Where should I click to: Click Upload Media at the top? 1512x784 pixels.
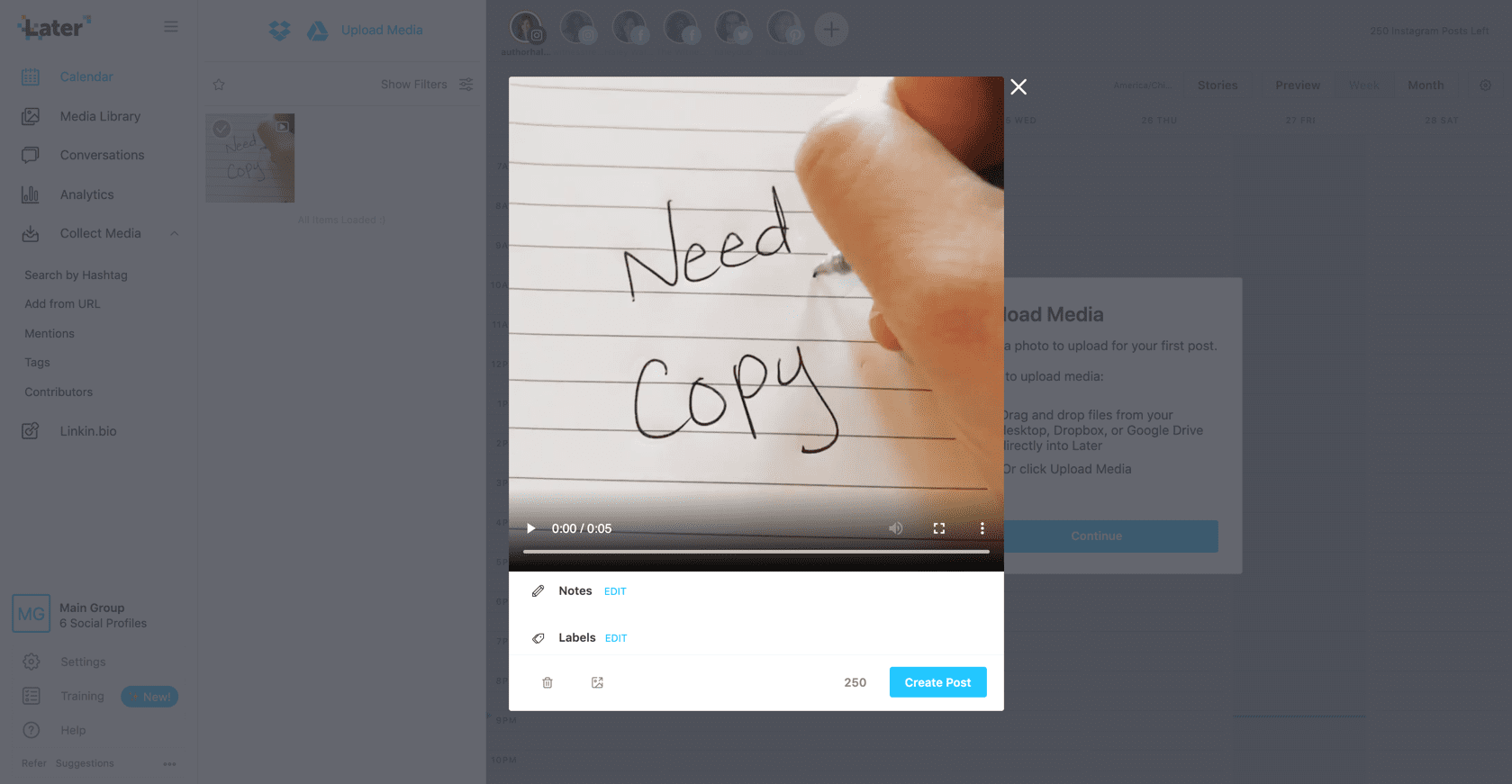pyautogui.click(x=382, y=31)
